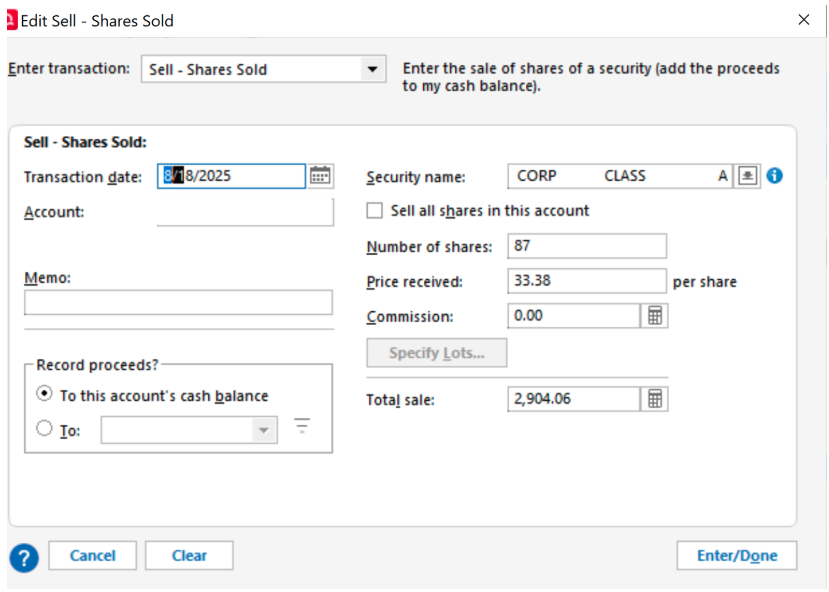Screen dimensions: 829x592
Task: Click the filter icon beside To dropdown
Action: pos(302,427)
